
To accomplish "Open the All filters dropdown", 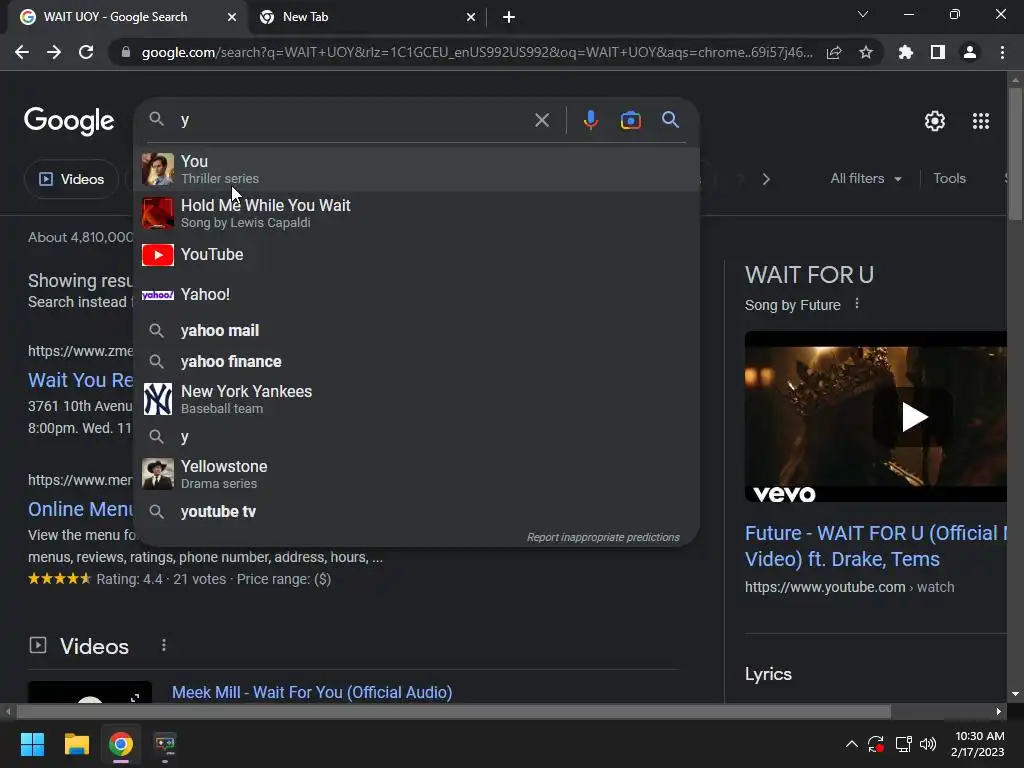I will [x=865, y=178].
